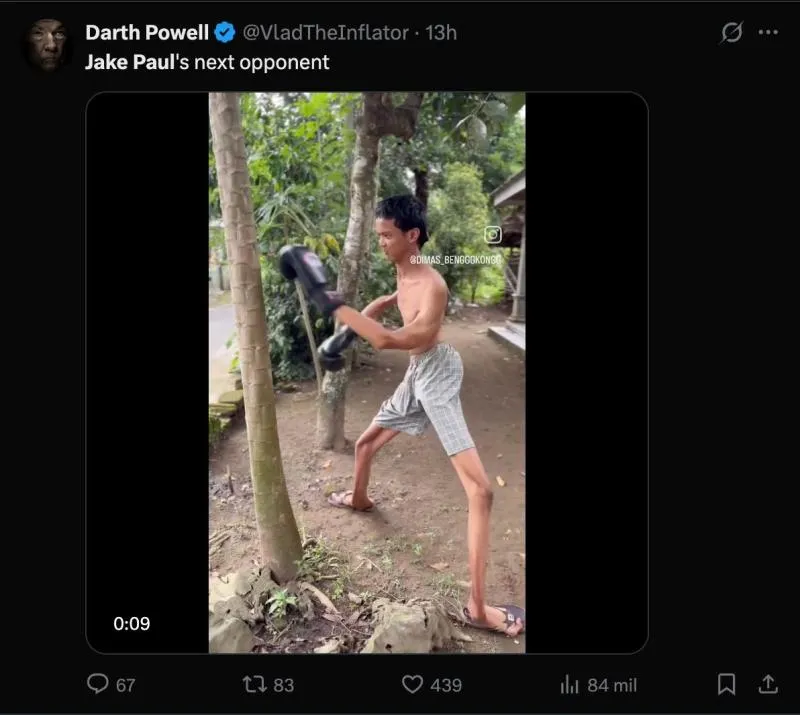Screen dimensions: 800x715
Task: Like the tweet with the heart icon
Action: [x=412, y=684]
